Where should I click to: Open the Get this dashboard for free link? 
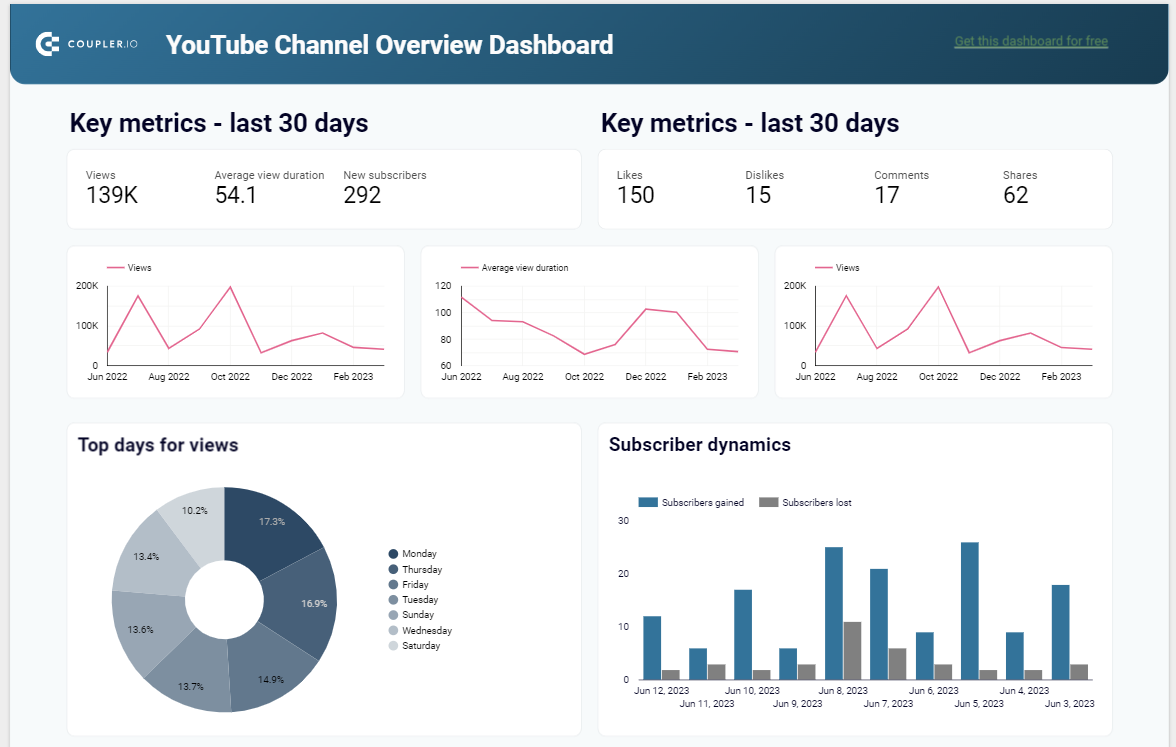point(1030,40)
